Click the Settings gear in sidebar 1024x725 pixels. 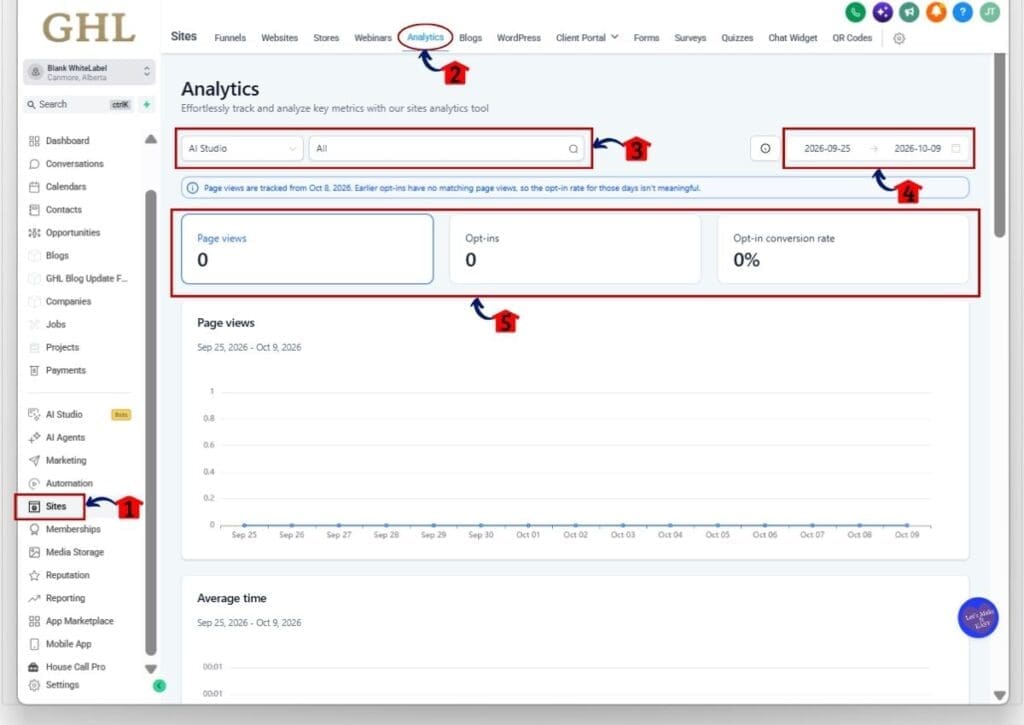(35, 685)
